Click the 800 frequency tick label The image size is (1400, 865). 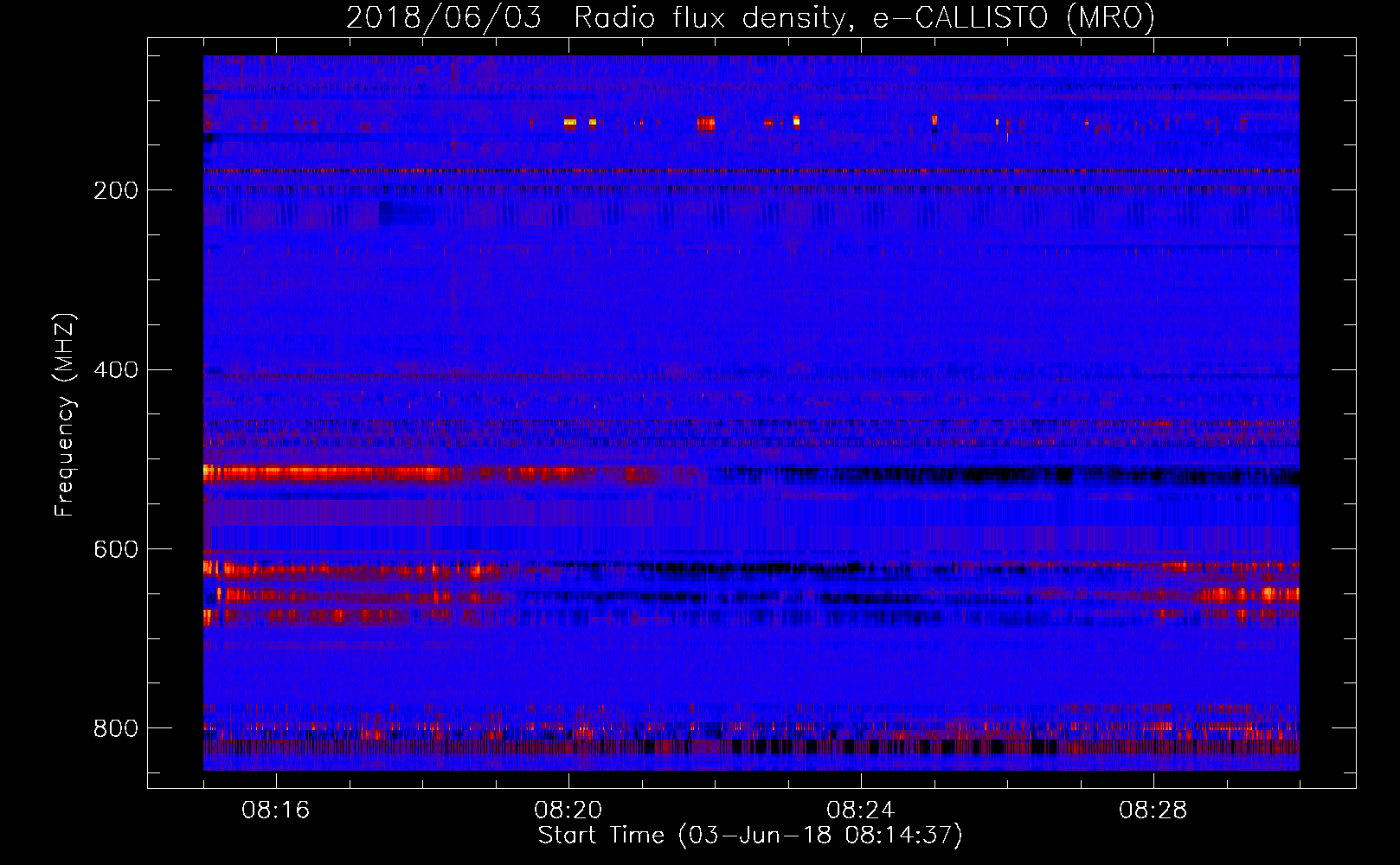[x=116, y=728]
